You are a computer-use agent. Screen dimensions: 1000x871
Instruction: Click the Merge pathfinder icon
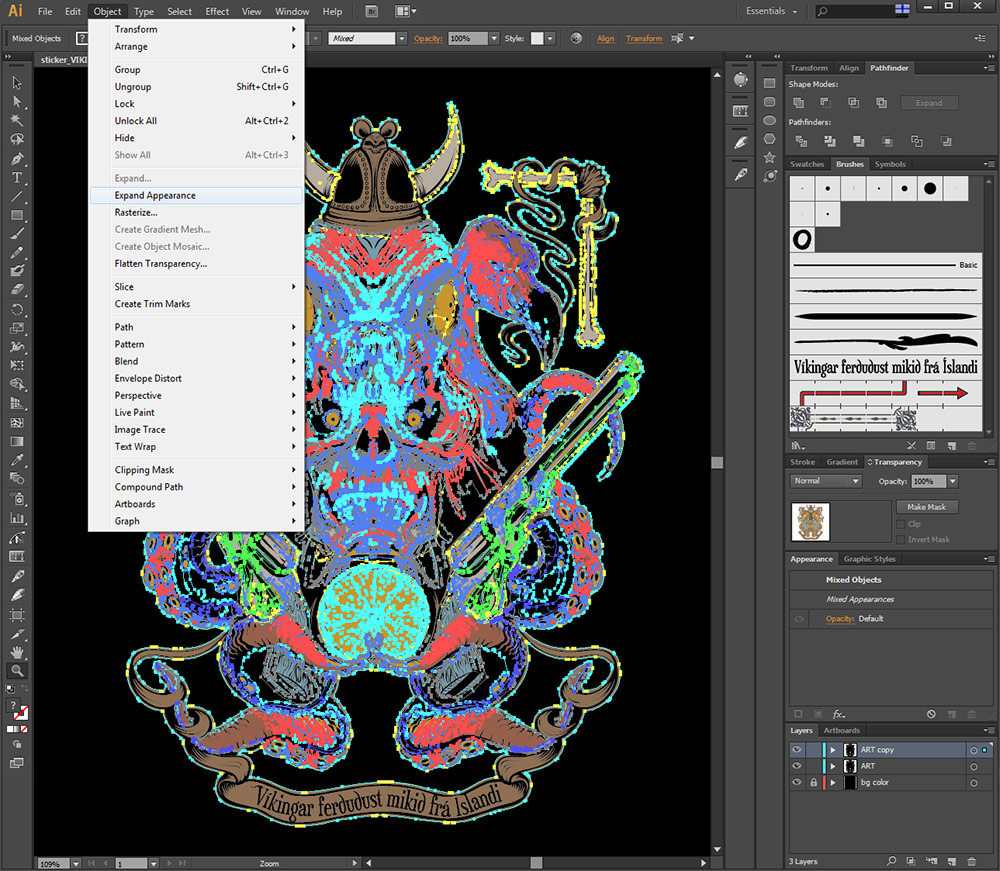click(858, 141)
